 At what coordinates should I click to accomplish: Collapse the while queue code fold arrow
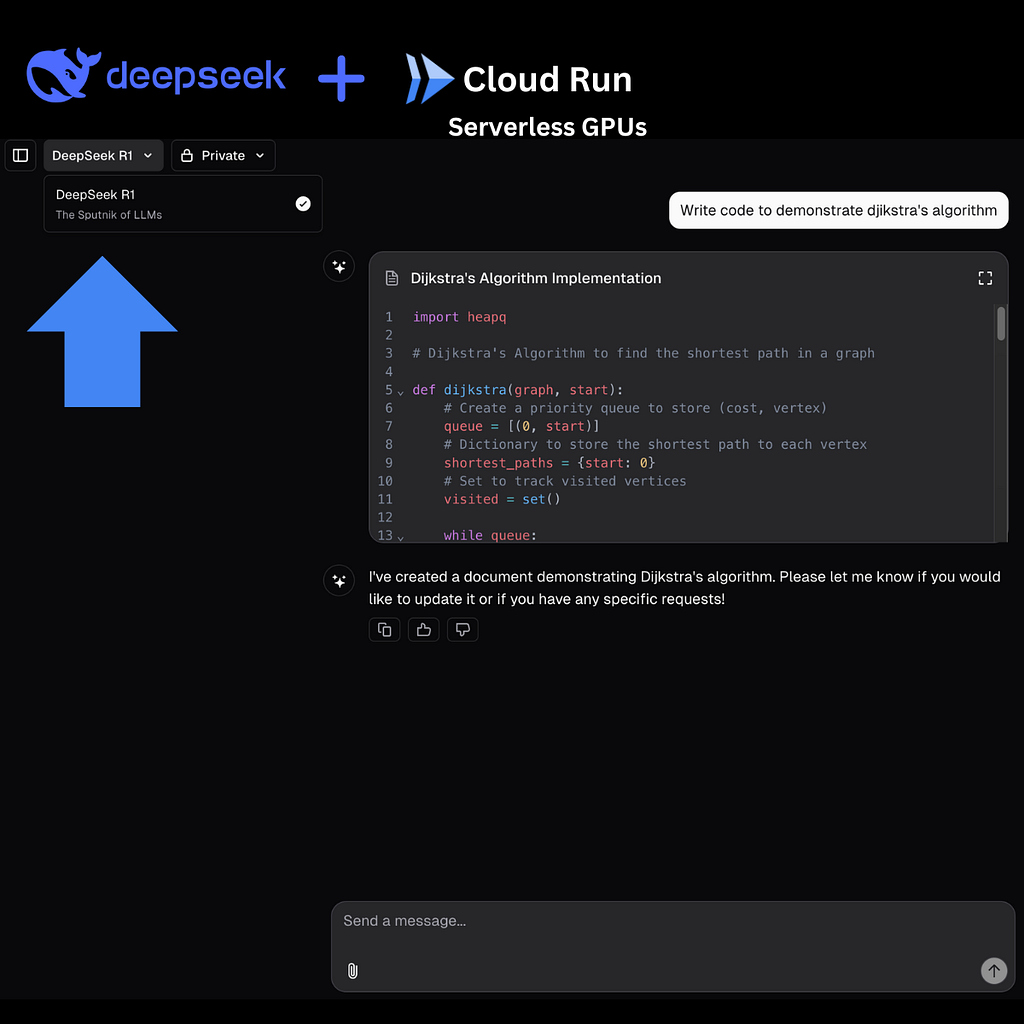[x=400, y=537]
